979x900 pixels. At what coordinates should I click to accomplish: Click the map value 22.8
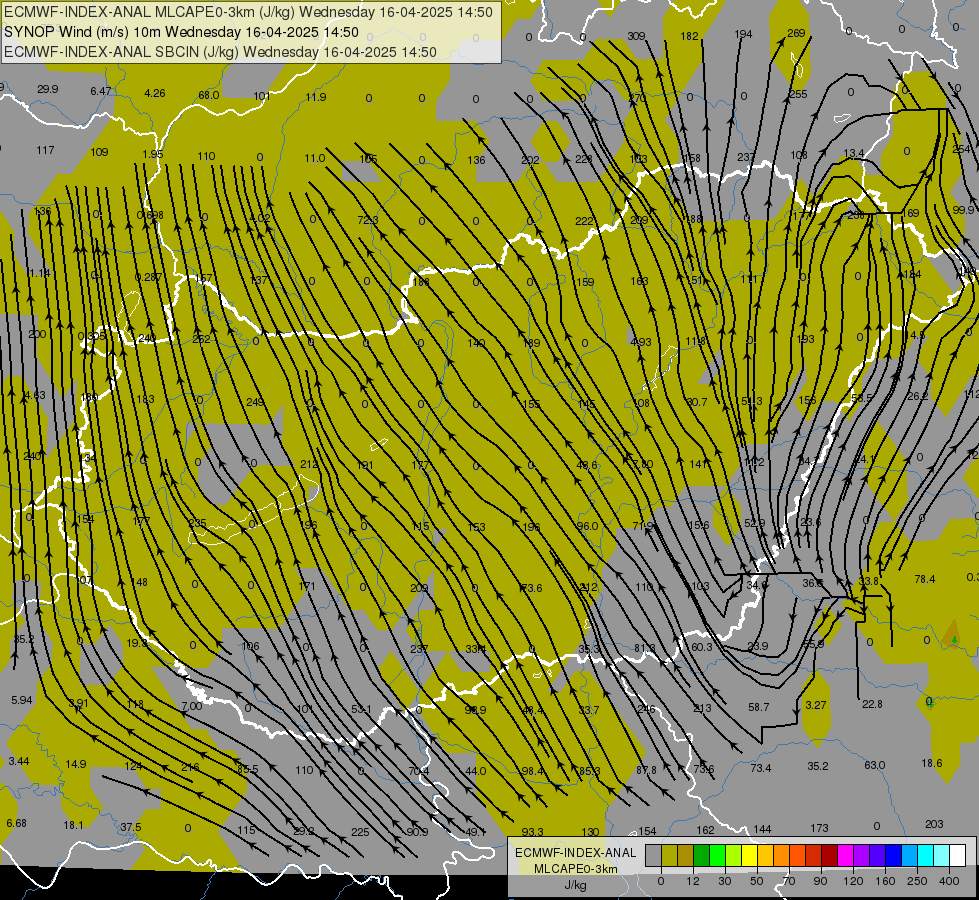[x=872, y=704]
